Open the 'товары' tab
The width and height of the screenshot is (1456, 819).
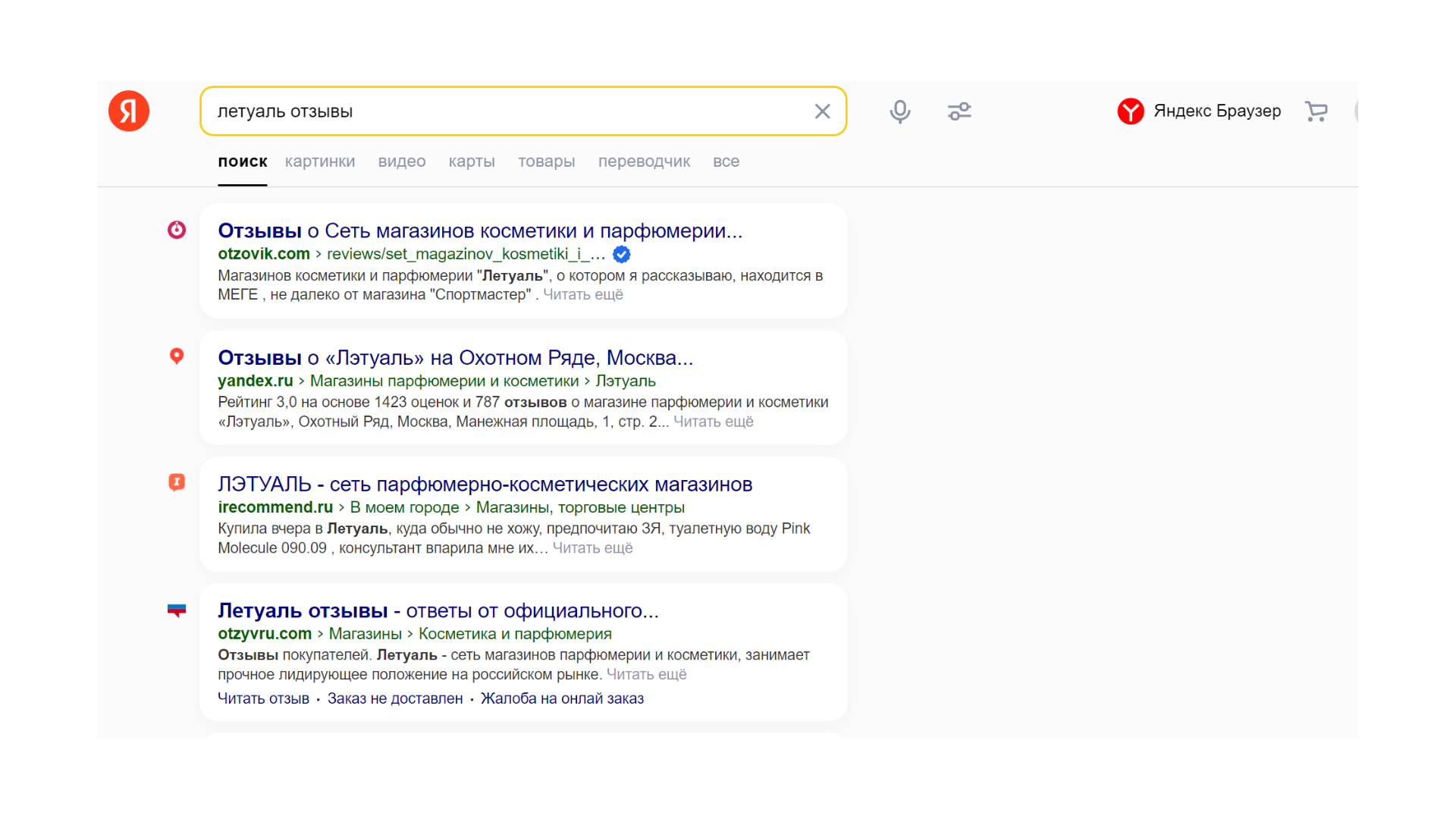547,162
